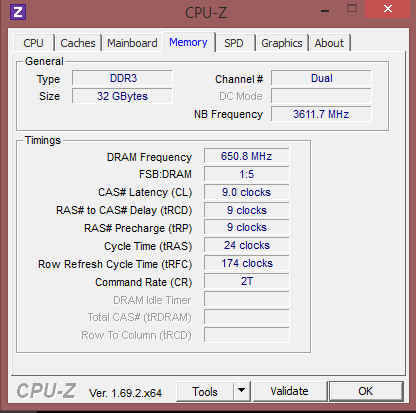Click the empty DRAM Idle Timer field
Viewport: 416px width, 413px height.
click(247, 300)
